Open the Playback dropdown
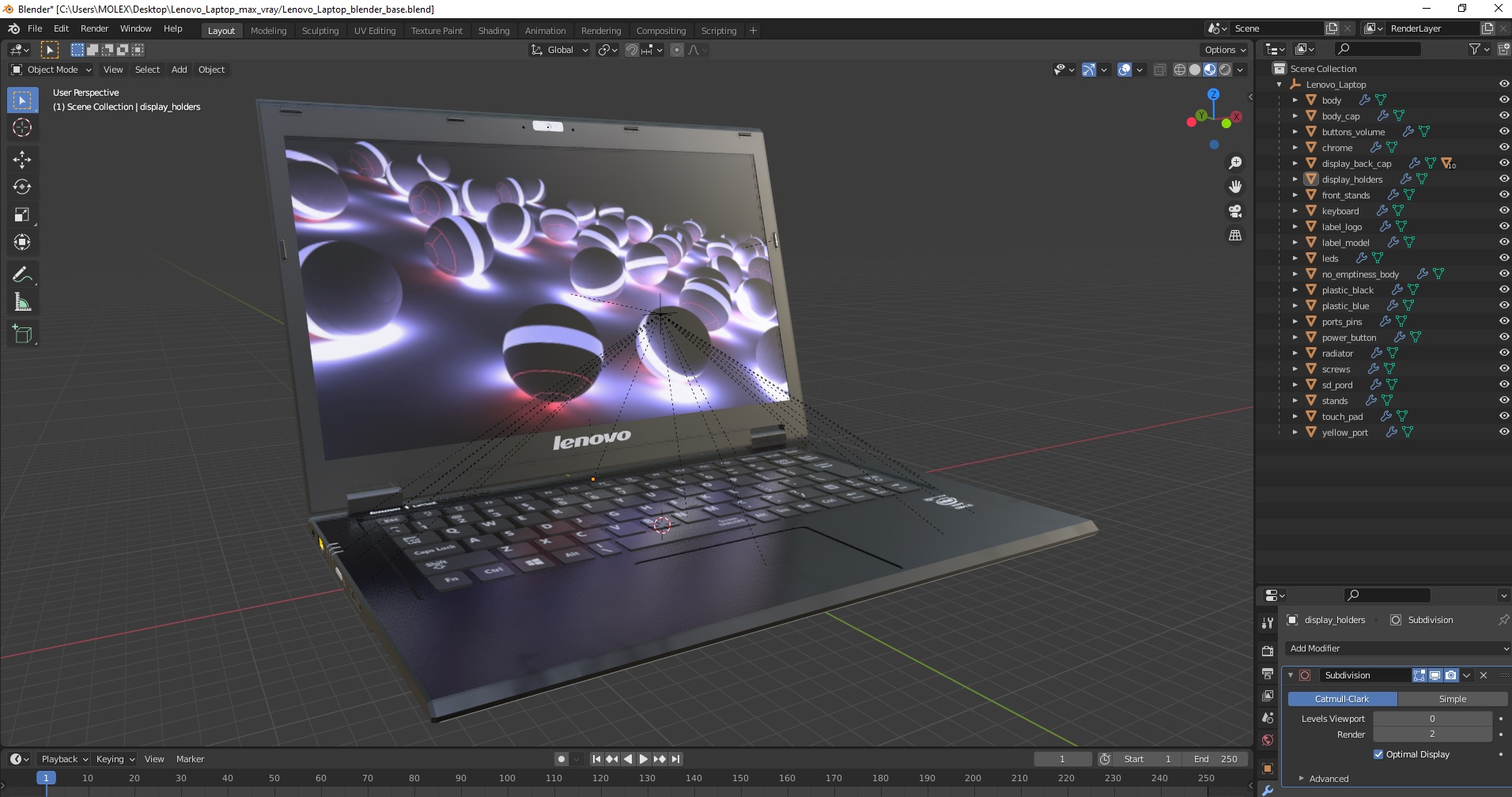 [64, 759]
